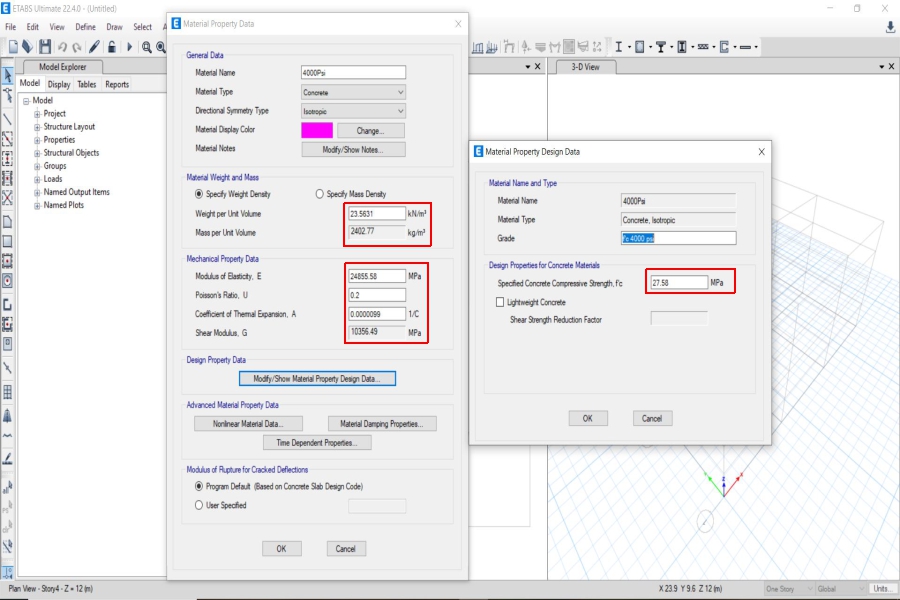
Task: Click the I-section steel frame design icon
Action: (619, 47)
